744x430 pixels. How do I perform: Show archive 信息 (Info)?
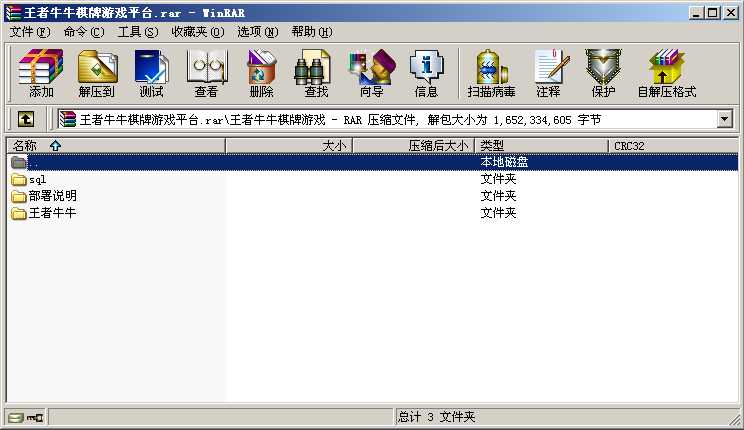[426, 73]
